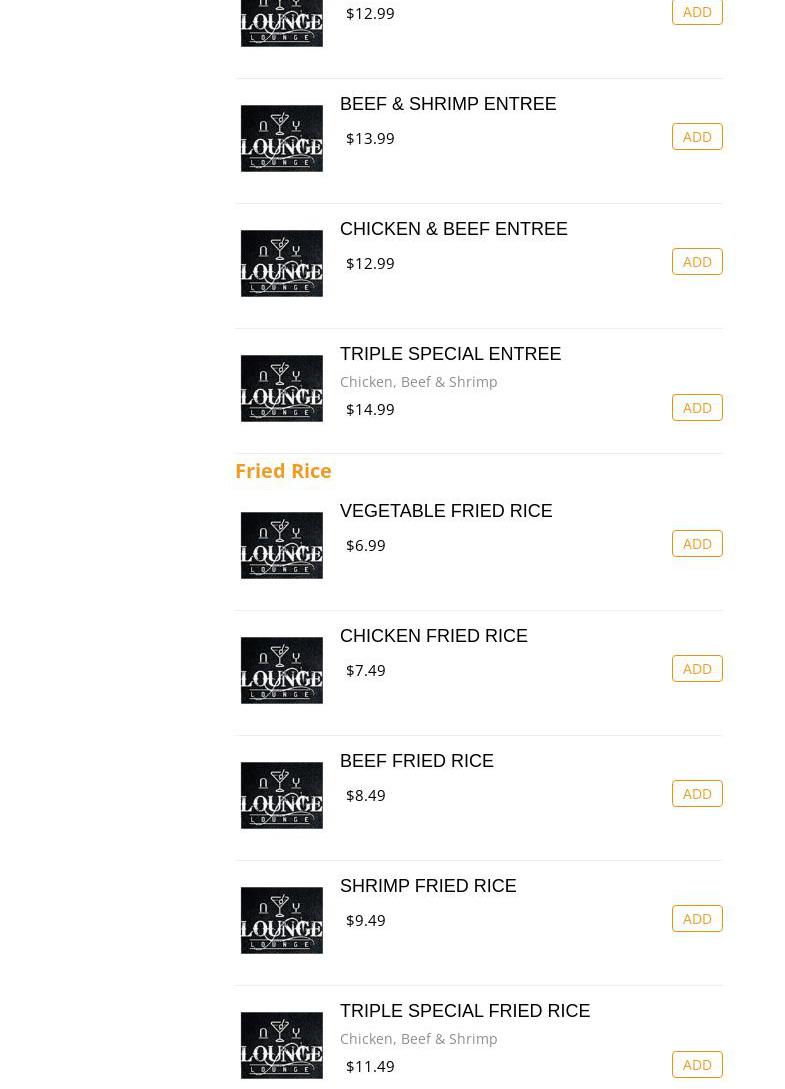Add Triple Special Entree to order
Image resolution: width=785 pixels, height=1089 pixels.
(x=697, y=408)
